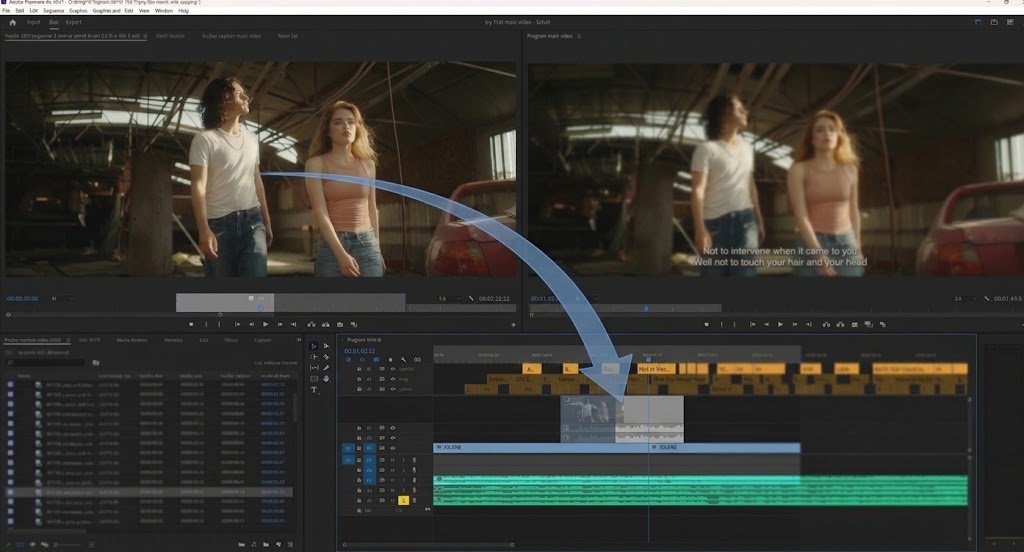Toggle lock on the top caption track
Screen dimensions: 1024x552
pyautogui.click(x=359, y=369)
